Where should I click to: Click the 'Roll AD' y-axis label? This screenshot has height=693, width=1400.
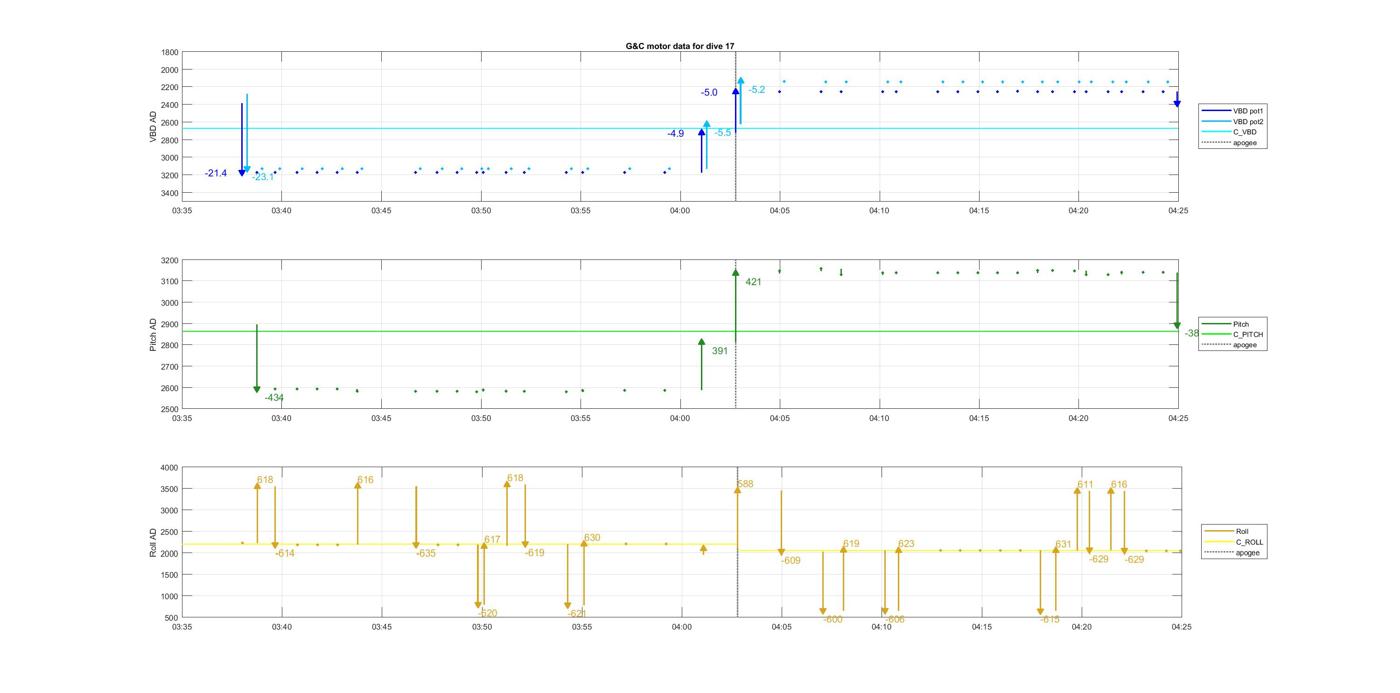click(154, 542)
